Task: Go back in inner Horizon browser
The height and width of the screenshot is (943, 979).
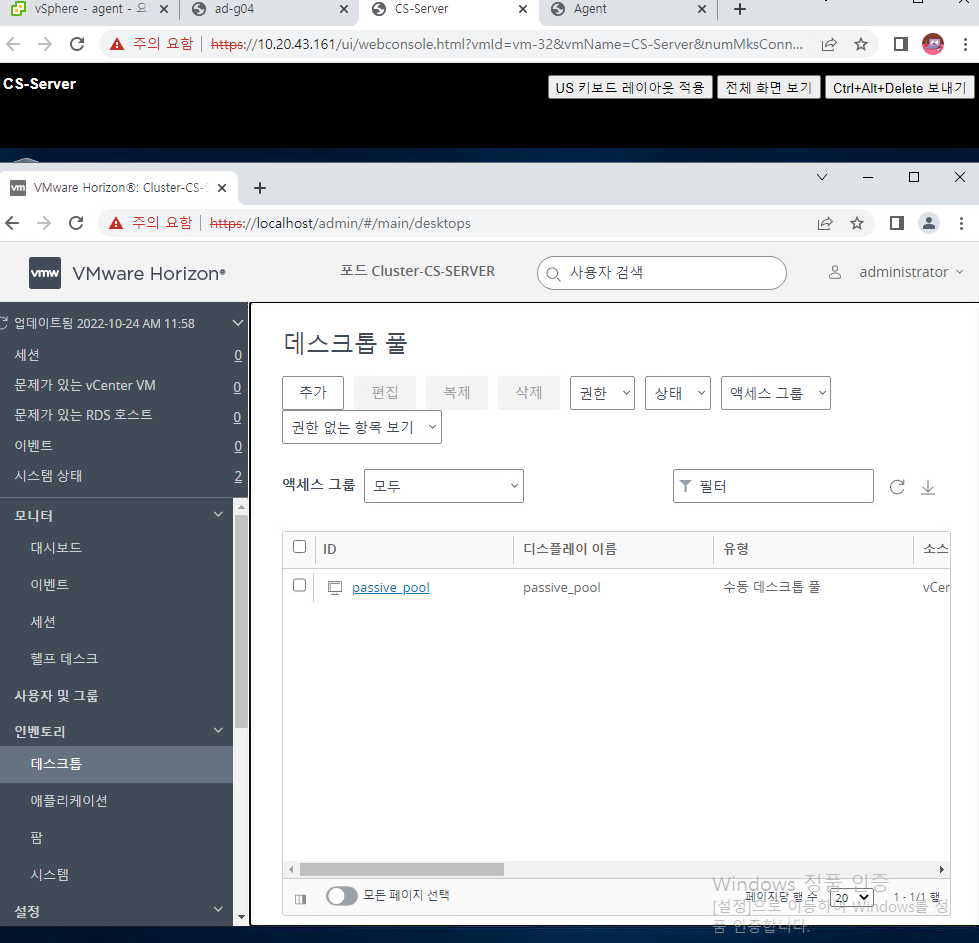Action: coord(12,223)
